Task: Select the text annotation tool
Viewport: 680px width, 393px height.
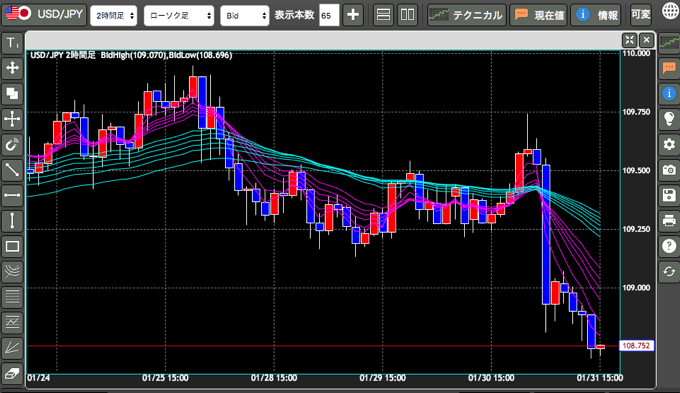Action: click(12, 43)
